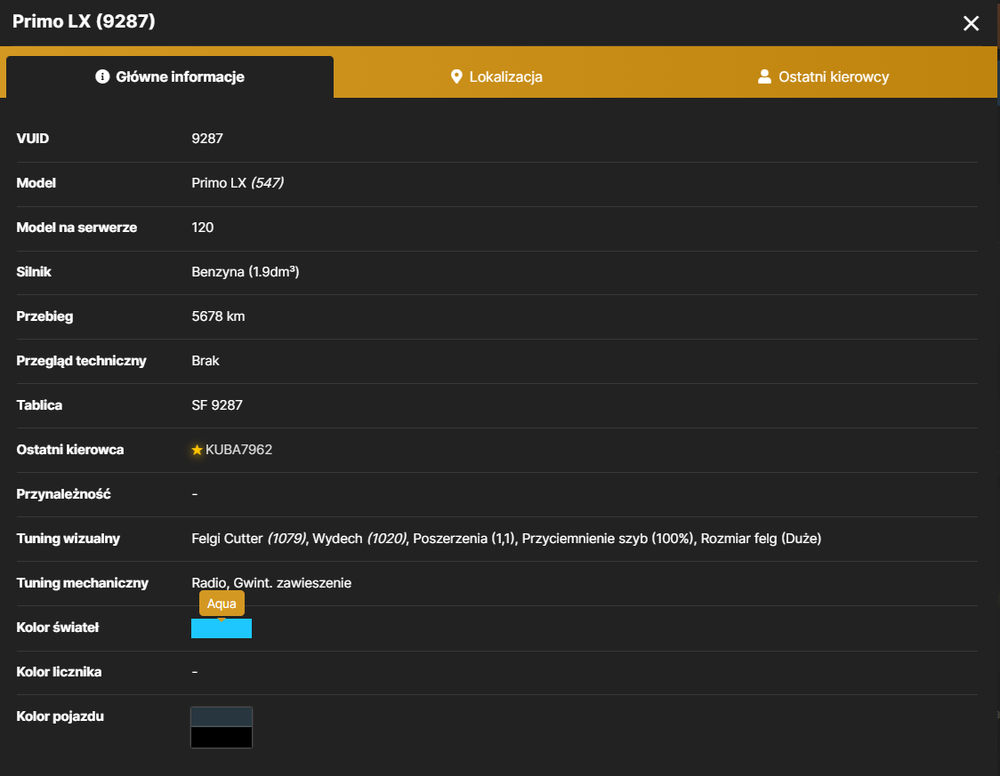Click the aqua headlight color swatch
Viewport: 1000px width, 776px height.
[x=221, y=628]
